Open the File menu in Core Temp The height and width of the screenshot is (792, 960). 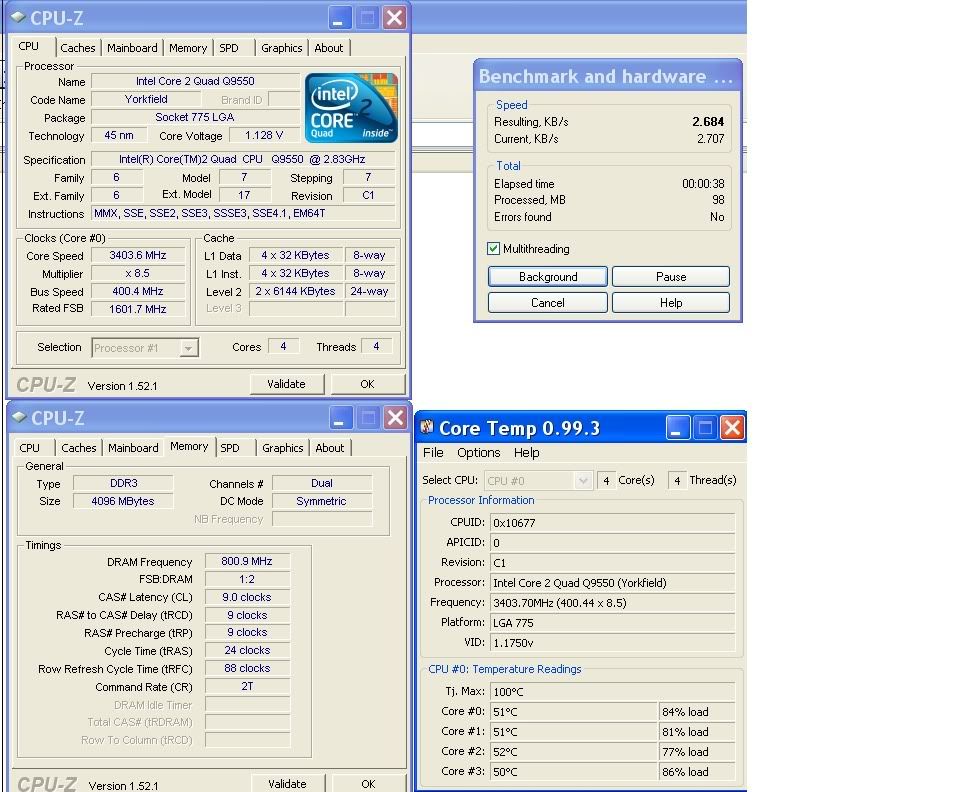click(x=433, y=452)
